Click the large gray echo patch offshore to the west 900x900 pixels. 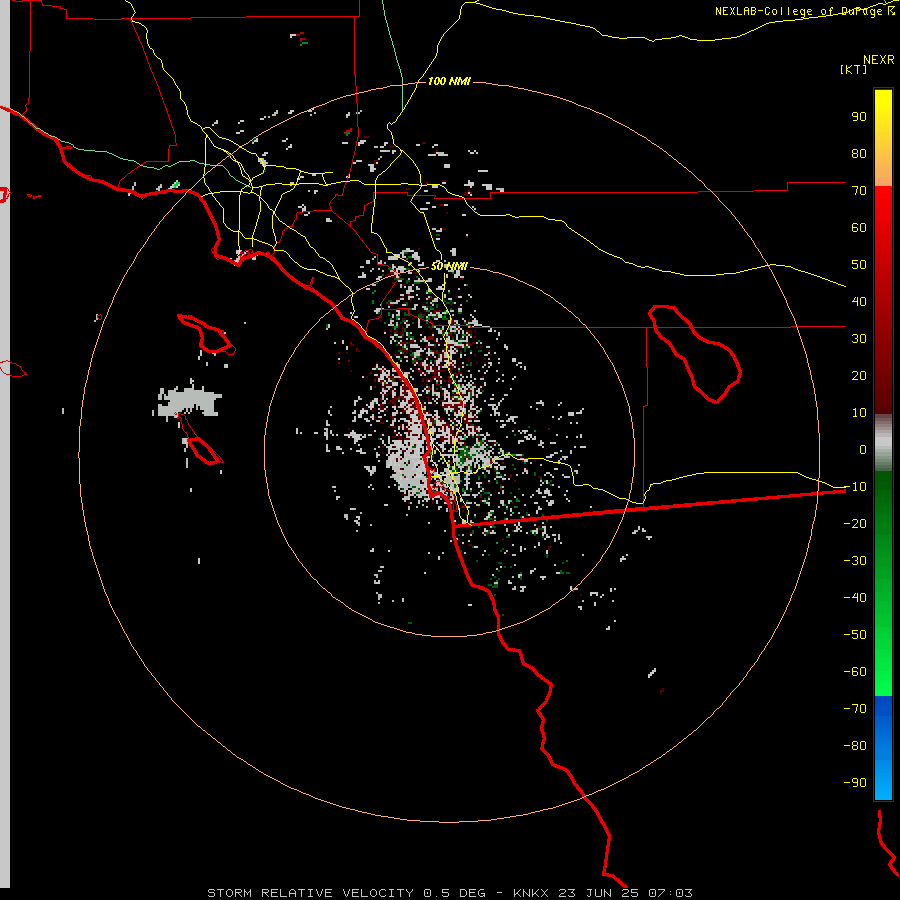[x=188, y=402]
